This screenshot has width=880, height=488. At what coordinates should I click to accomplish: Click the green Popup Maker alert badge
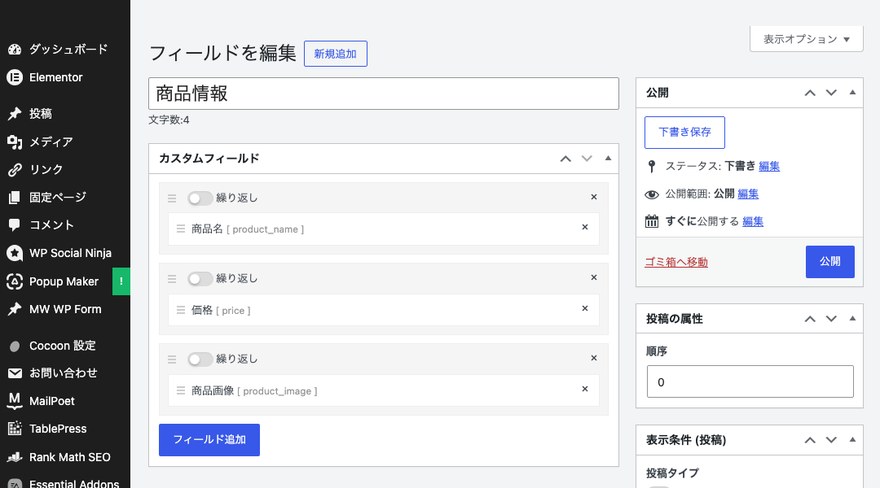coord(121,281)
